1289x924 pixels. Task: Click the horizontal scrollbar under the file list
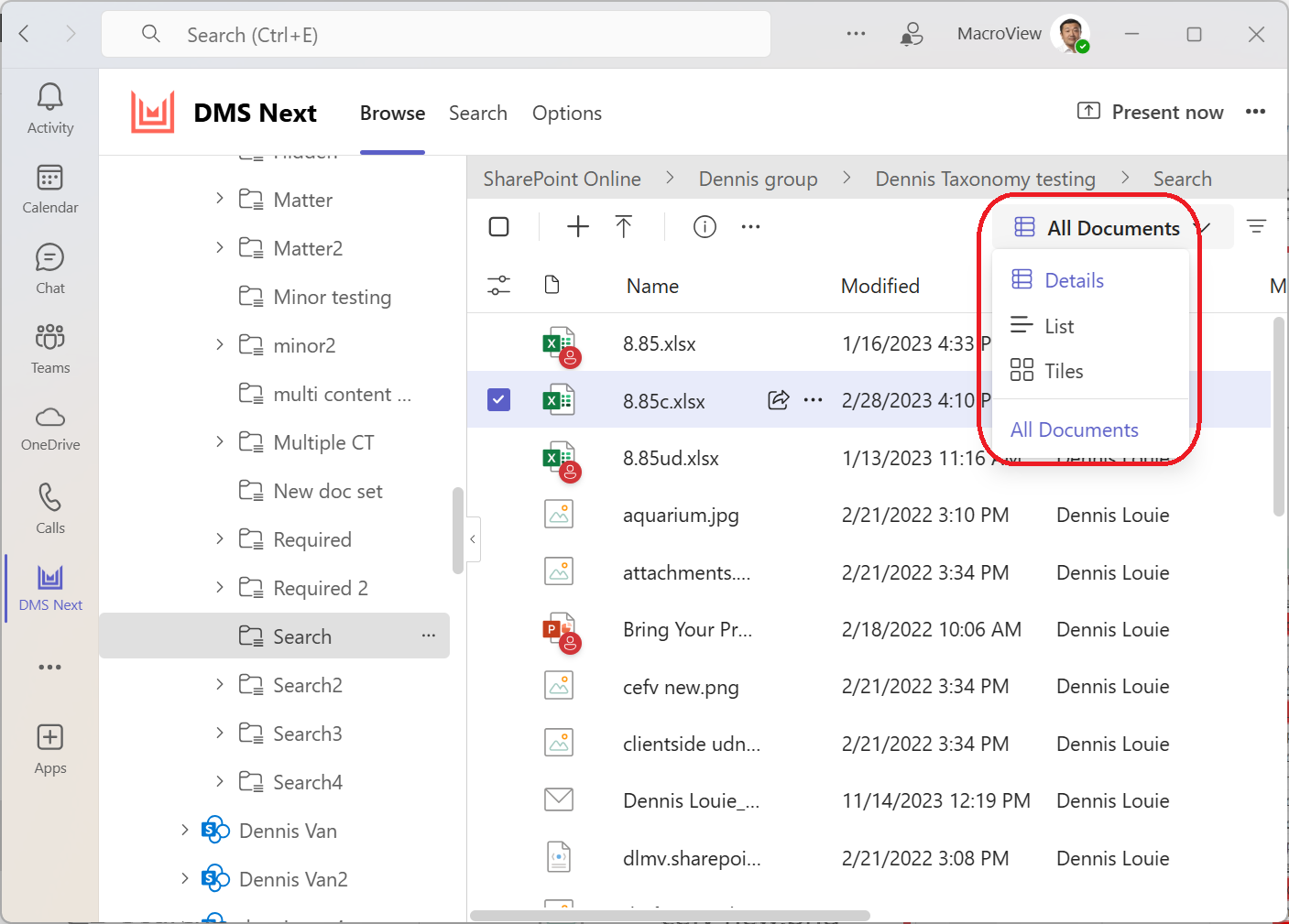tap(670, 916)
